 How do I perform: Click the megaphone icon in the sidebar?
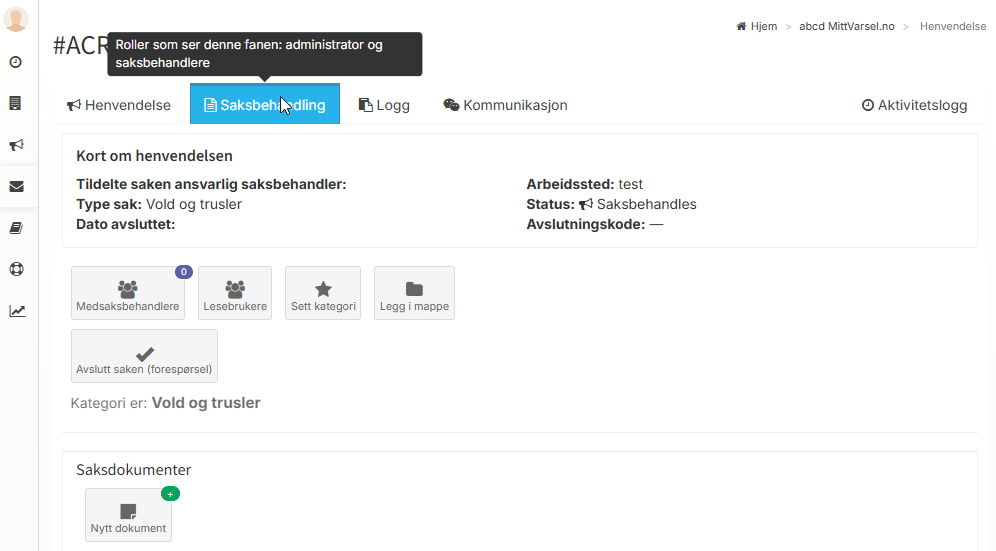coord(16,145)
